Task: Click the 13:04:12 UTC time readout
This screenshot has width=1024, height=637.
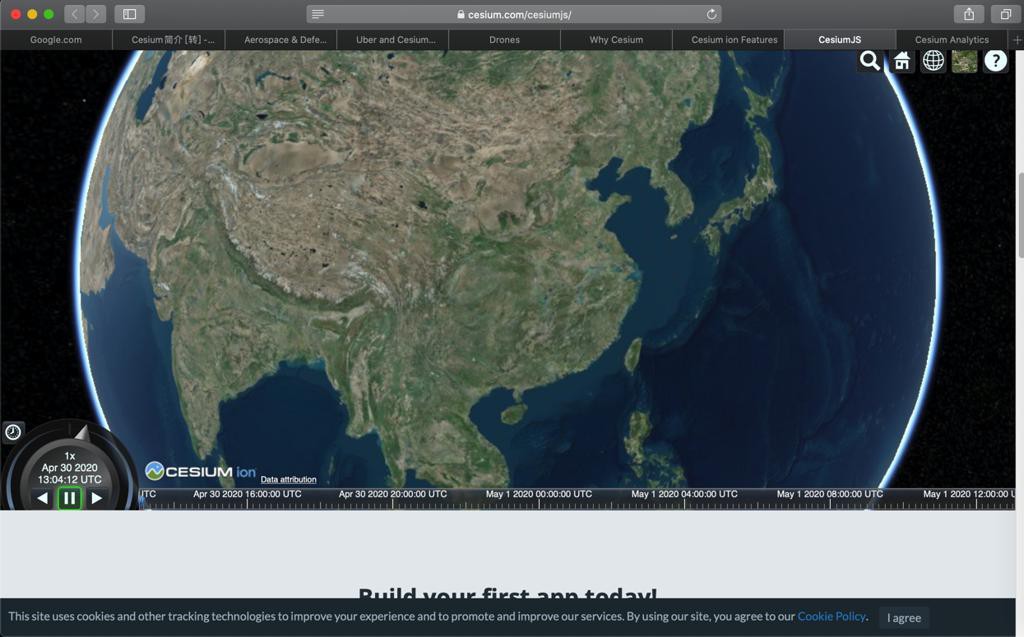Action: coord(69,480)
